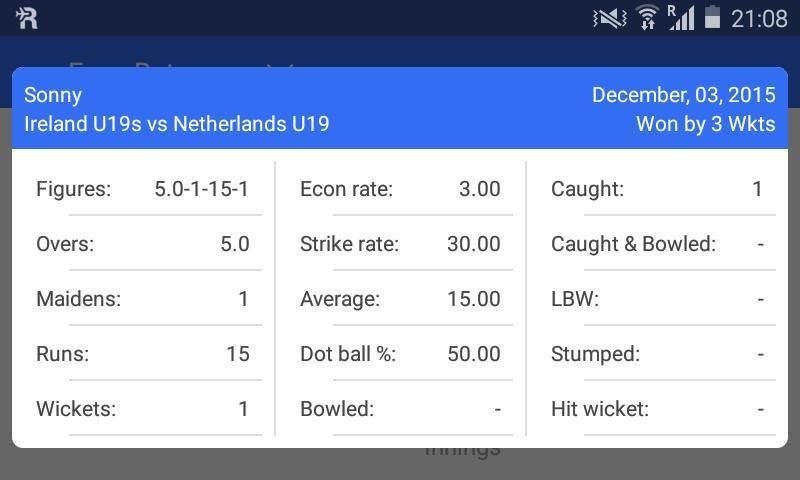800x480 pixels.
Task: Select Ireland U19s vs Netherlands U19 title
Action: (177, 124)
